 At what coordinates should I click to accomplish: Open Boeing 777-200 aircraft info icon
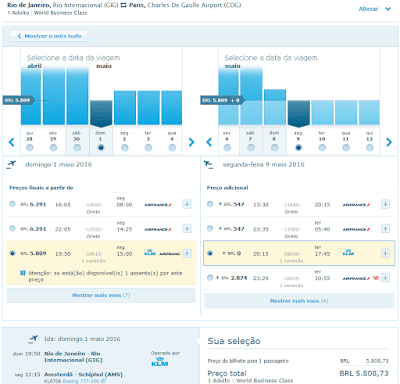pyautogui.click(x=104, y=381)
